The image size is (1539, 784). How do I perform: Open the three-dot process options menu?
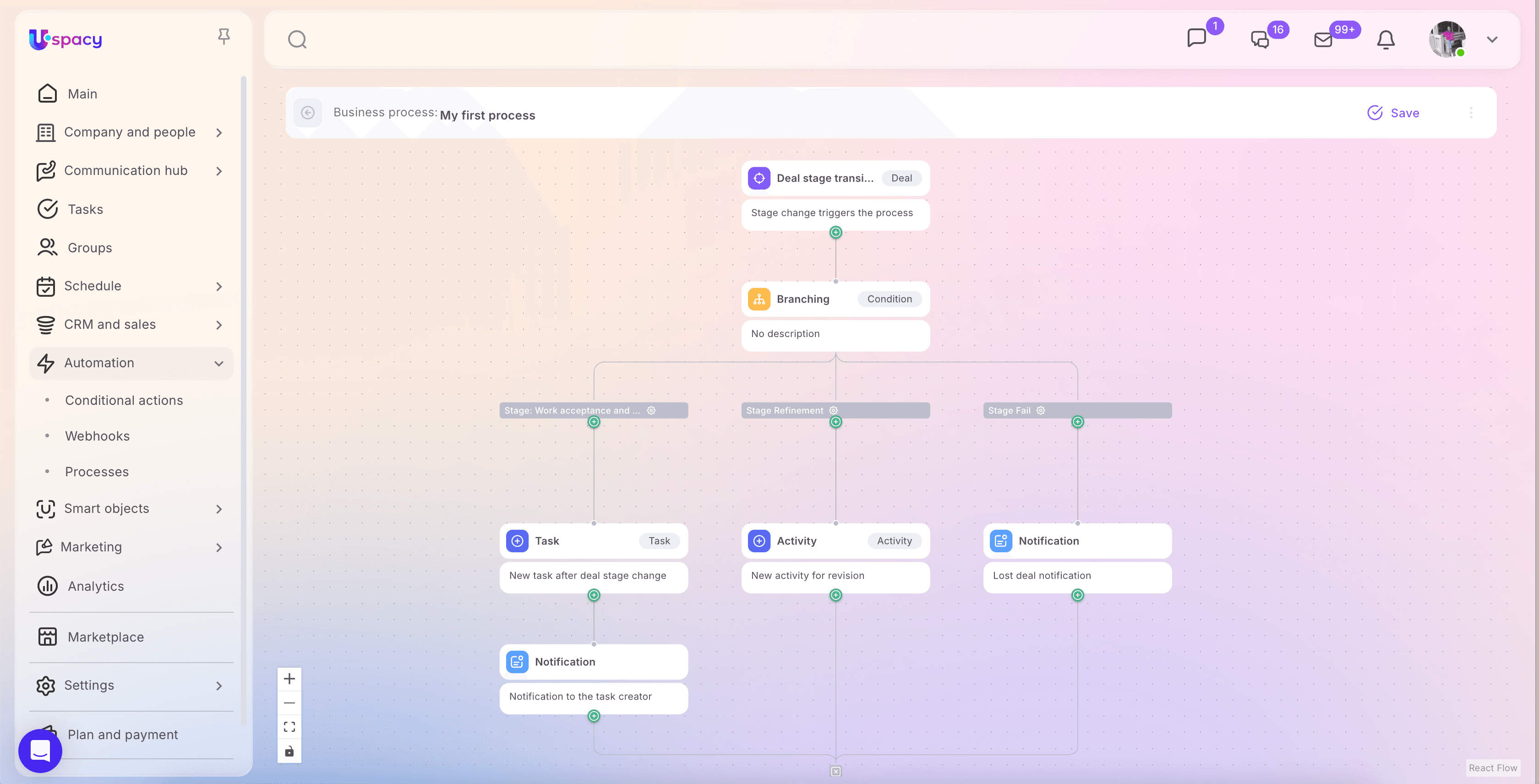pyautogui.click(x=1471, y=113)
